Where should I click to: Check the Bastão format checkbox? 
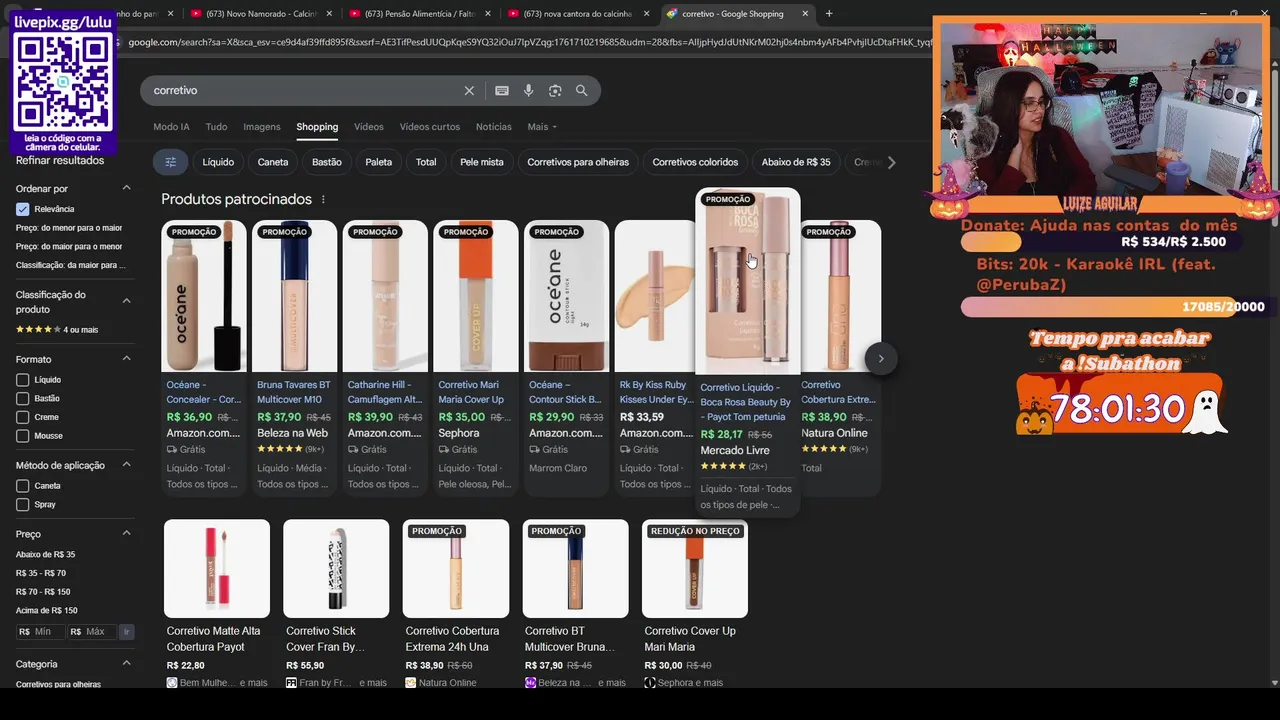pos(23,398)
